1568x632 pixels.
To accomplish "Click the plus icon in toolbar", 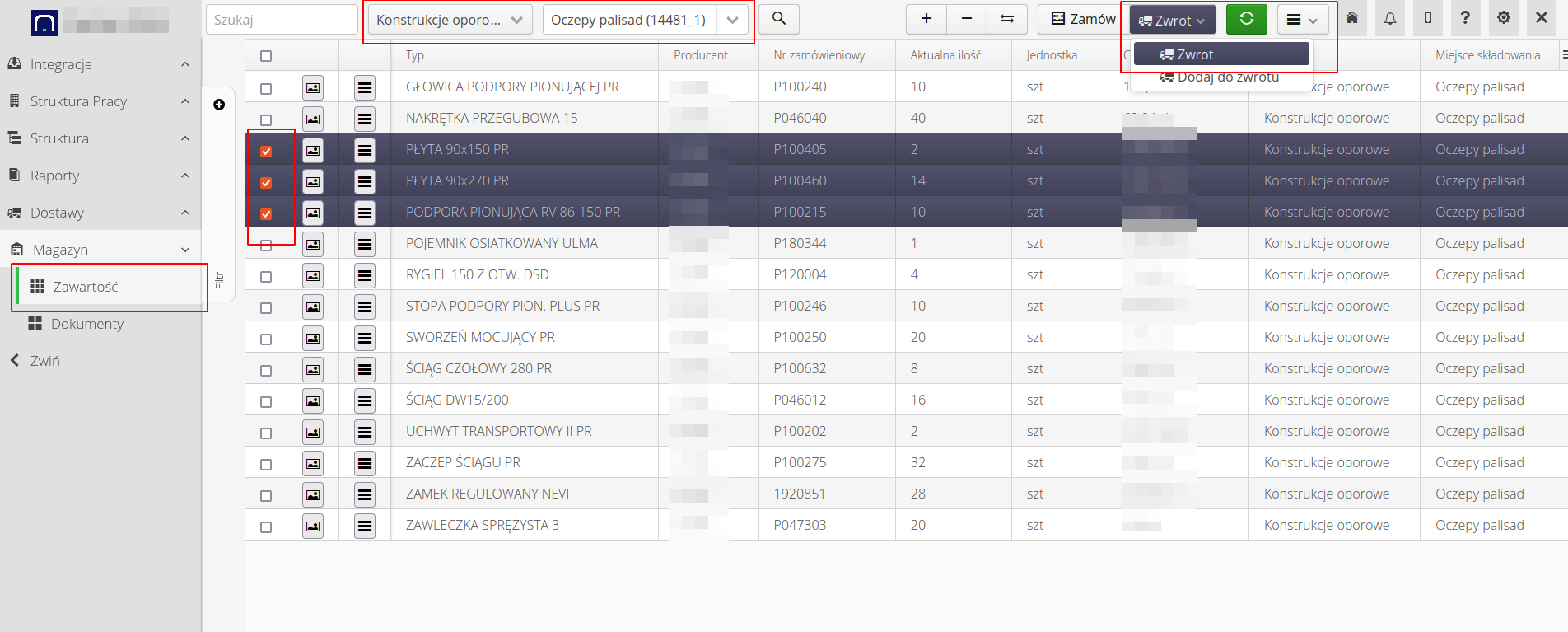I will coord(926,19).
